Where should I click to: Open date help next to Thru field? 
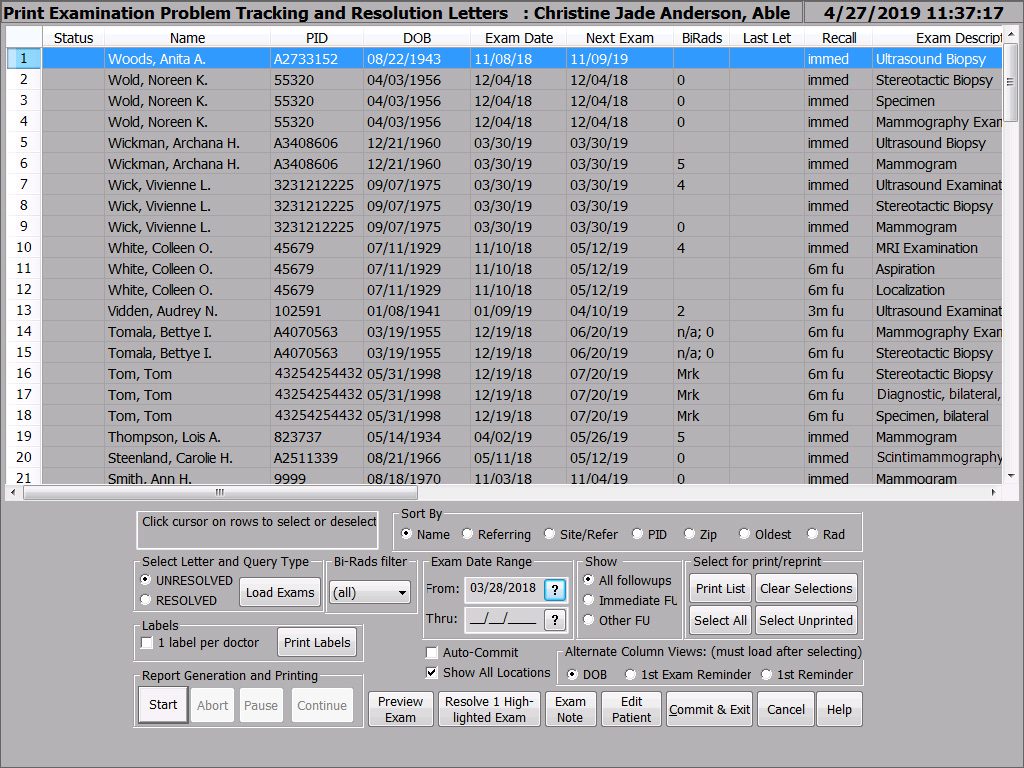(554, 619)
